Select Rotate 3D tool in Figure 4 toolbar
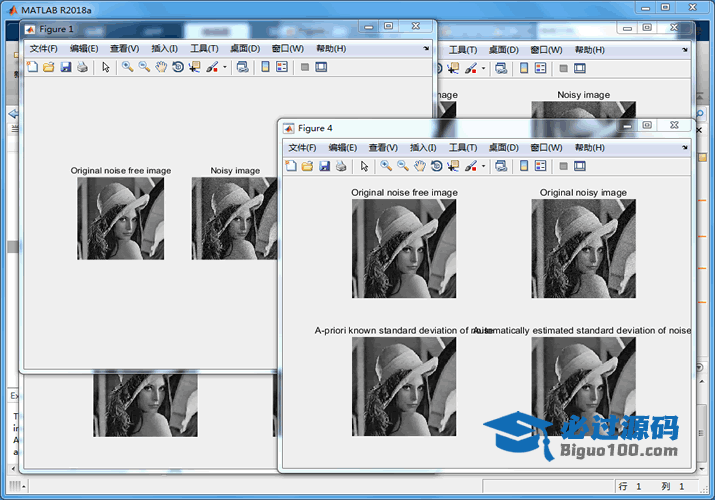This screenshot has width=715, height=500. tap(436, 166)
